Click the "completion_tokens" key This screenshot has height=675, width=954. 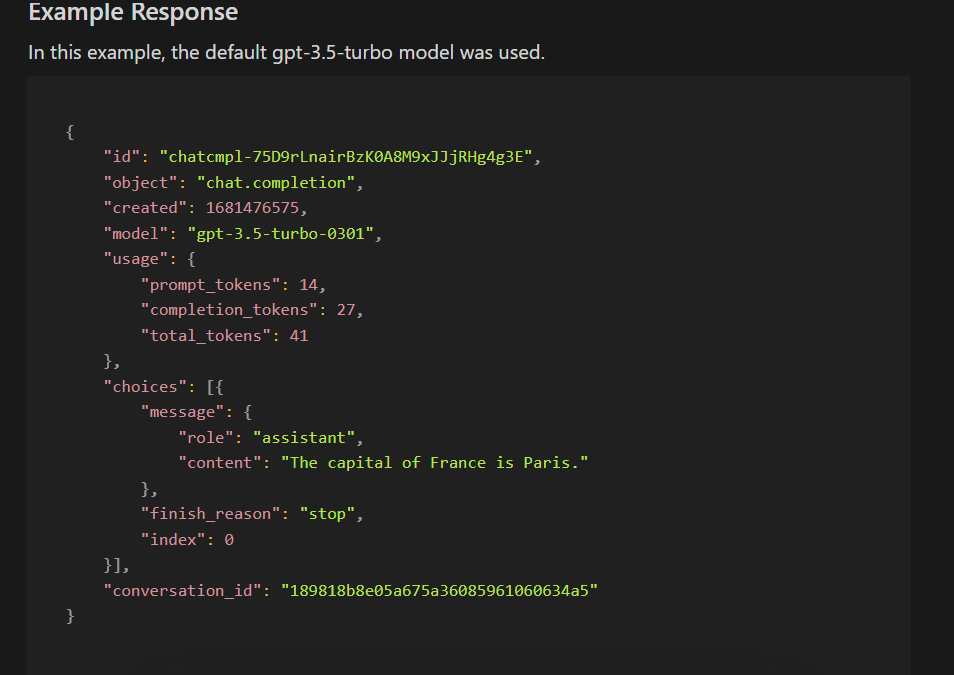(229, 310)
